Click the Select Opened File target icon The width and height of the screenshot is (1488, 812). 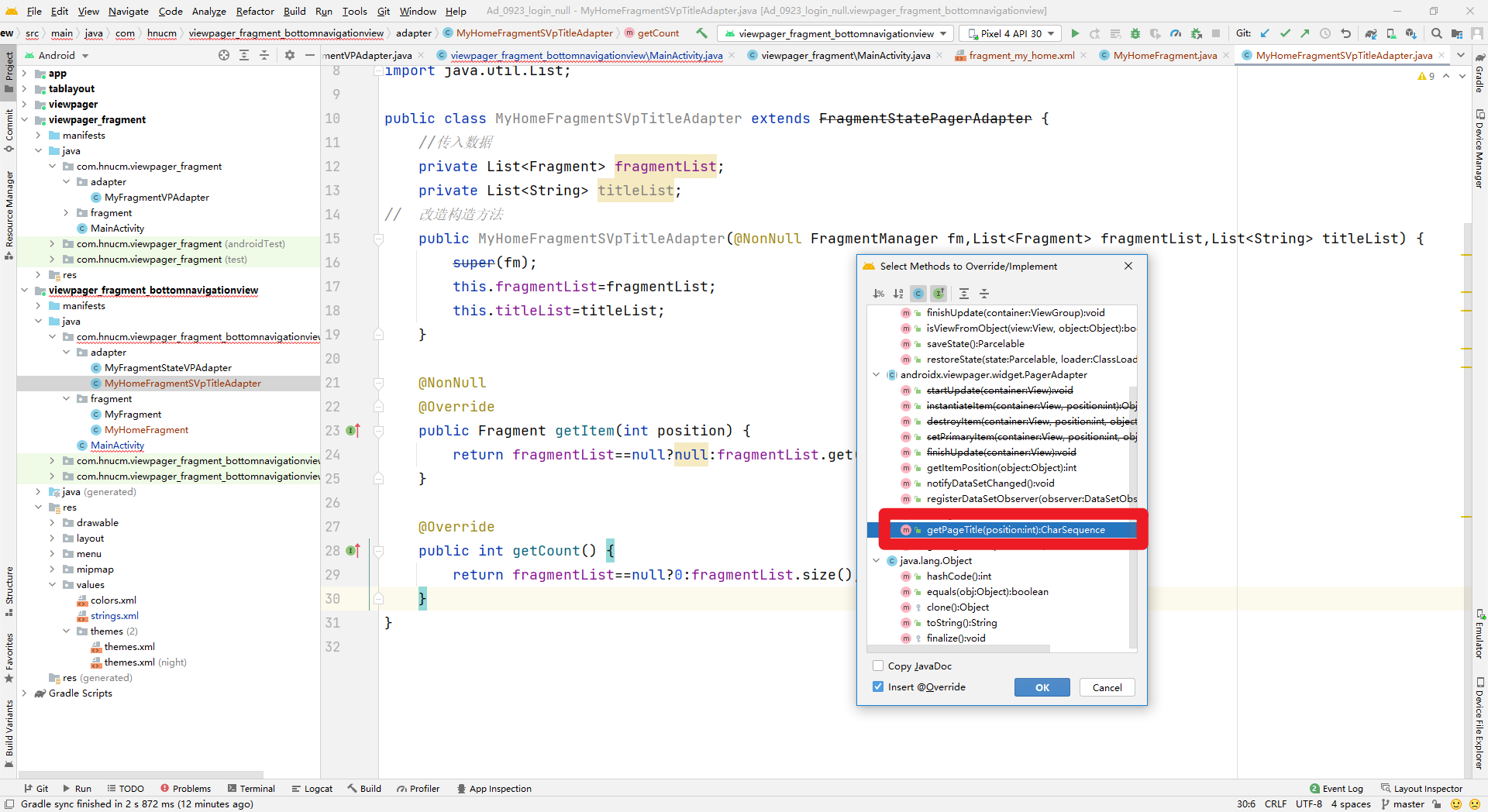(224, 55)
